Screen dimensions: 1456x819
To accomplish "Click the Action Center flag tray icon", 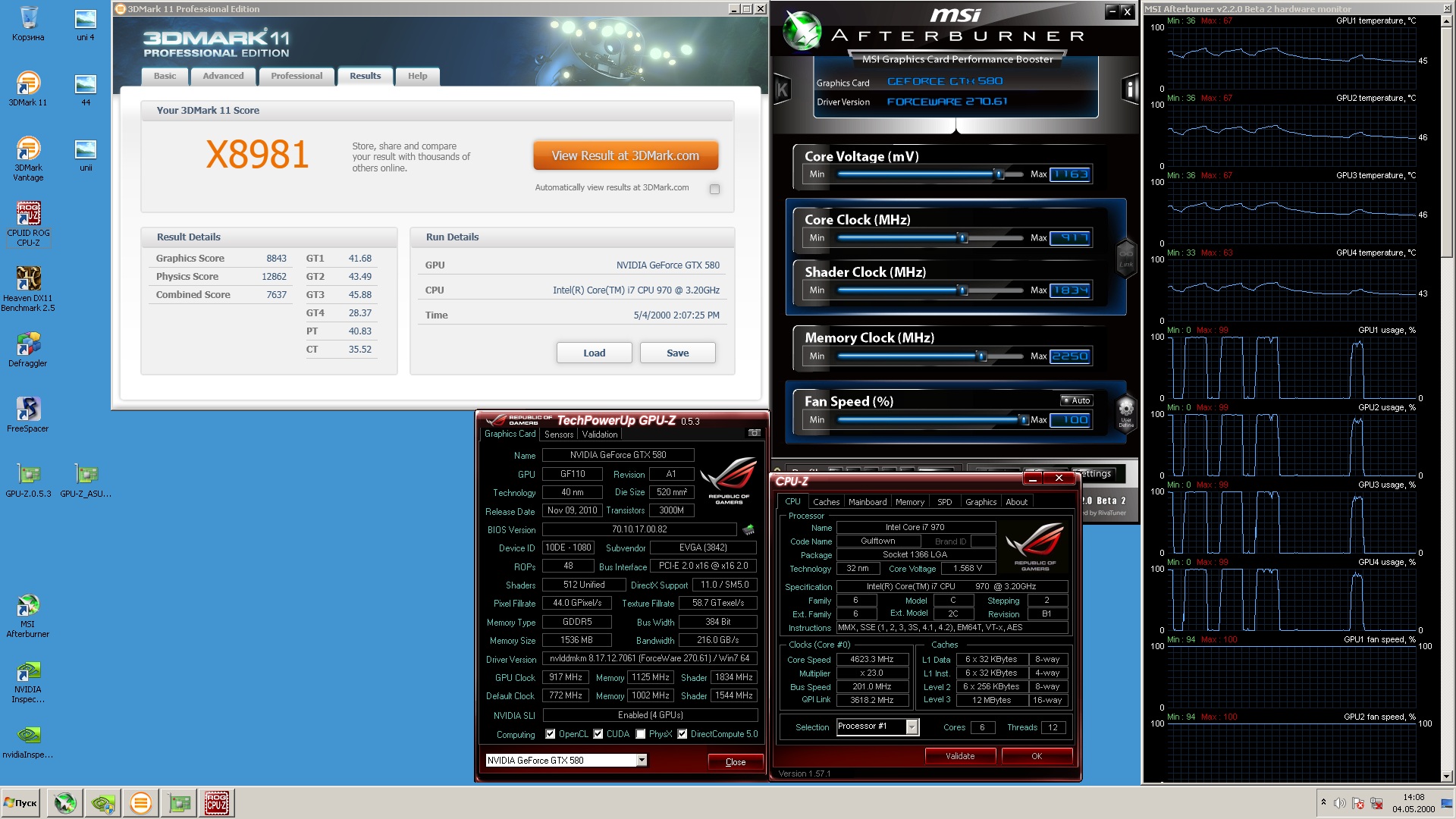I will tap(1358, 803).
